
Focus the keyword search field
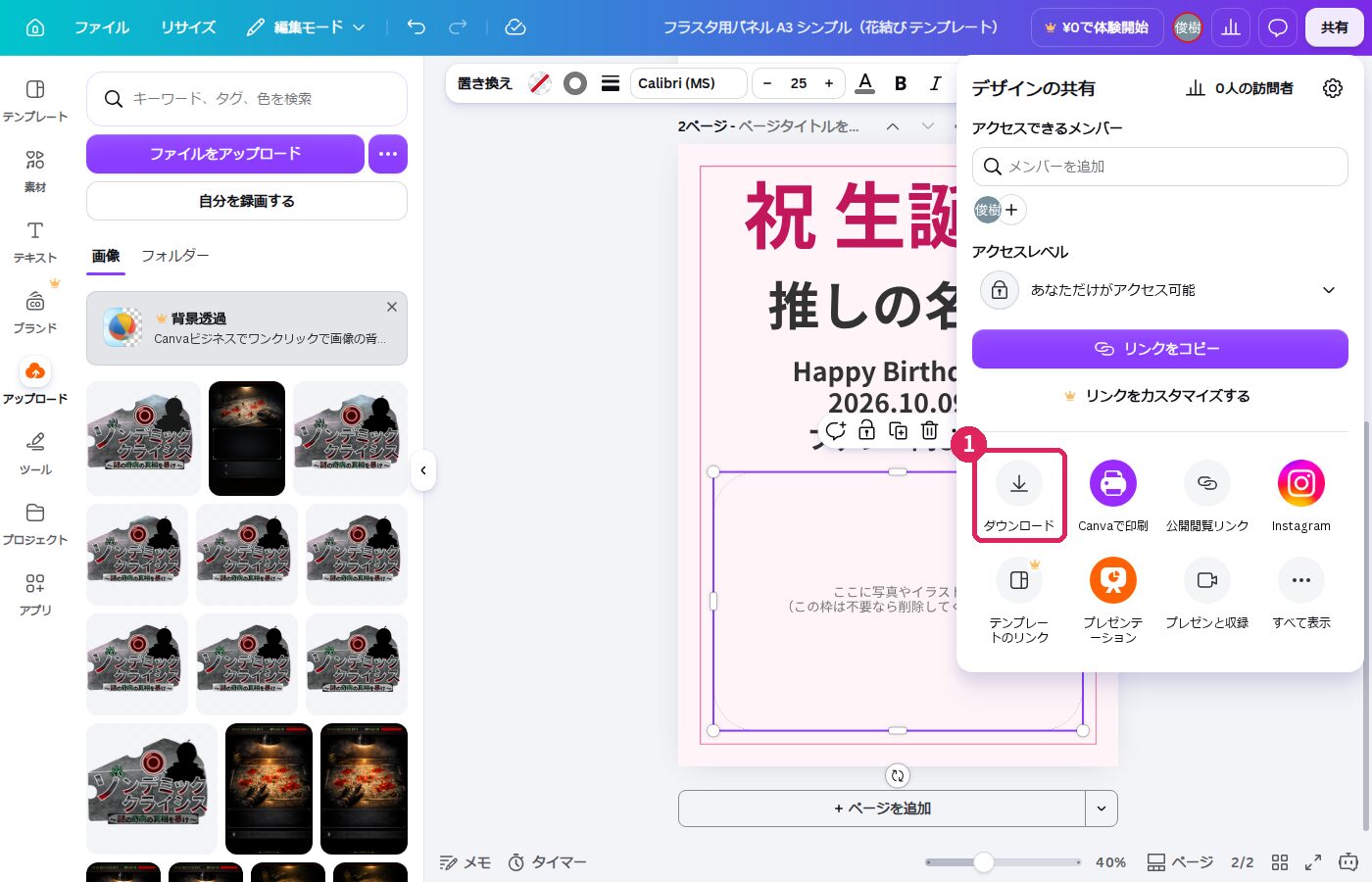(247, 99)
